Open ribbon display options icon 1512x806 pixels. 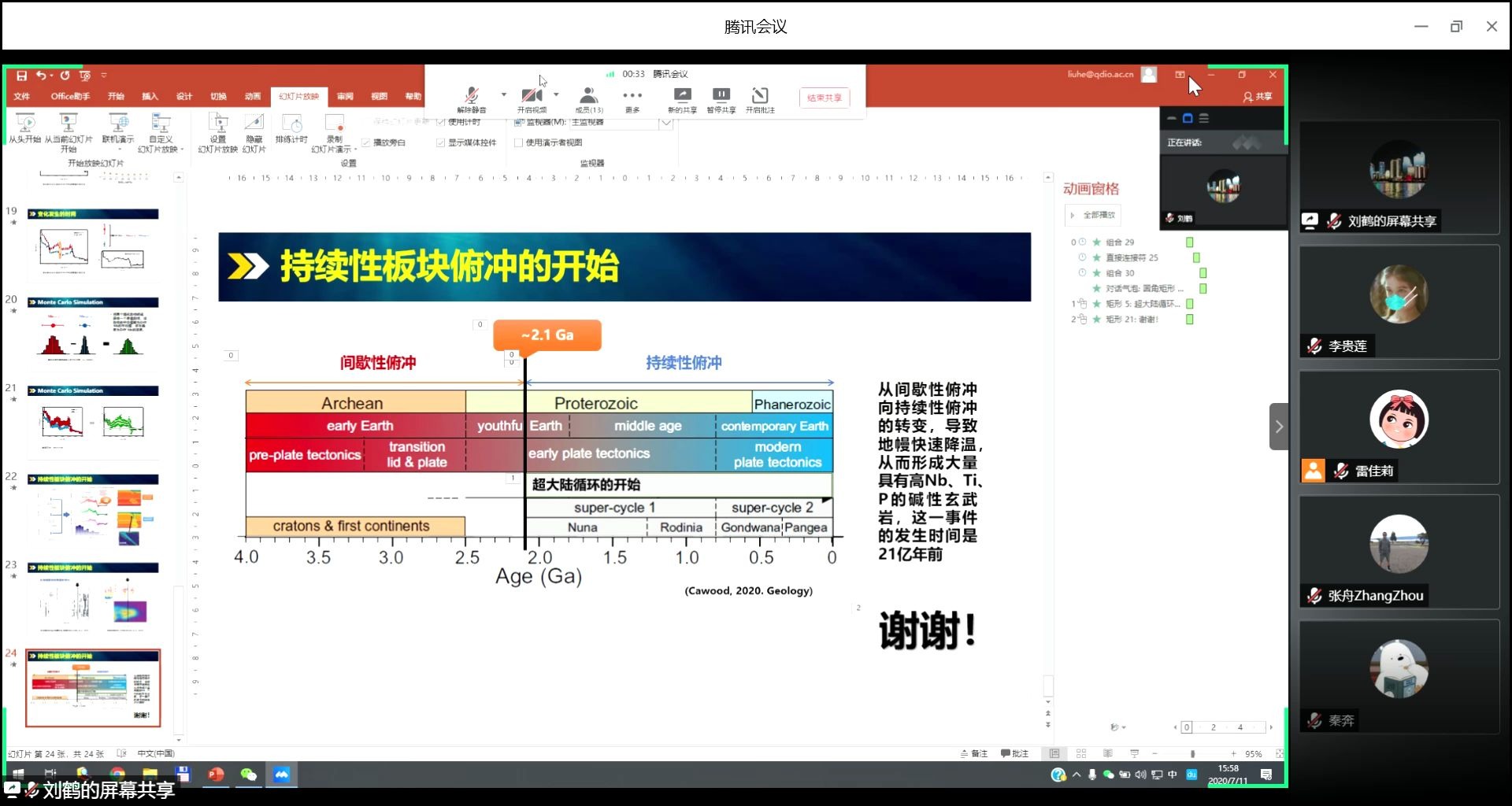(x=1180, y=75)
